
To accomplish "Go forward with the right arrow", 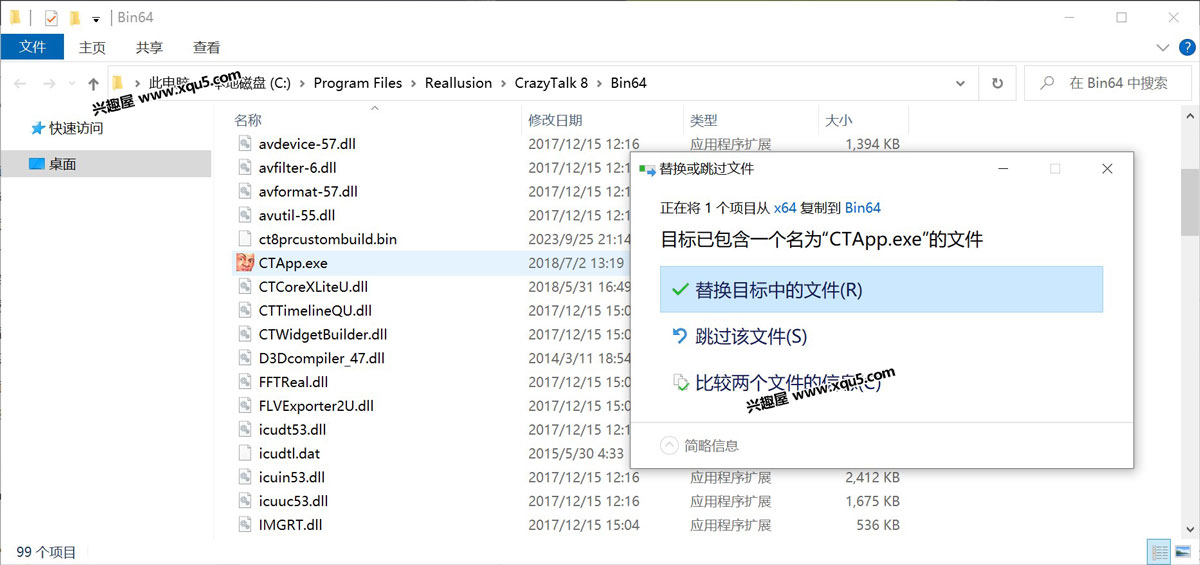I will [49, 84].
